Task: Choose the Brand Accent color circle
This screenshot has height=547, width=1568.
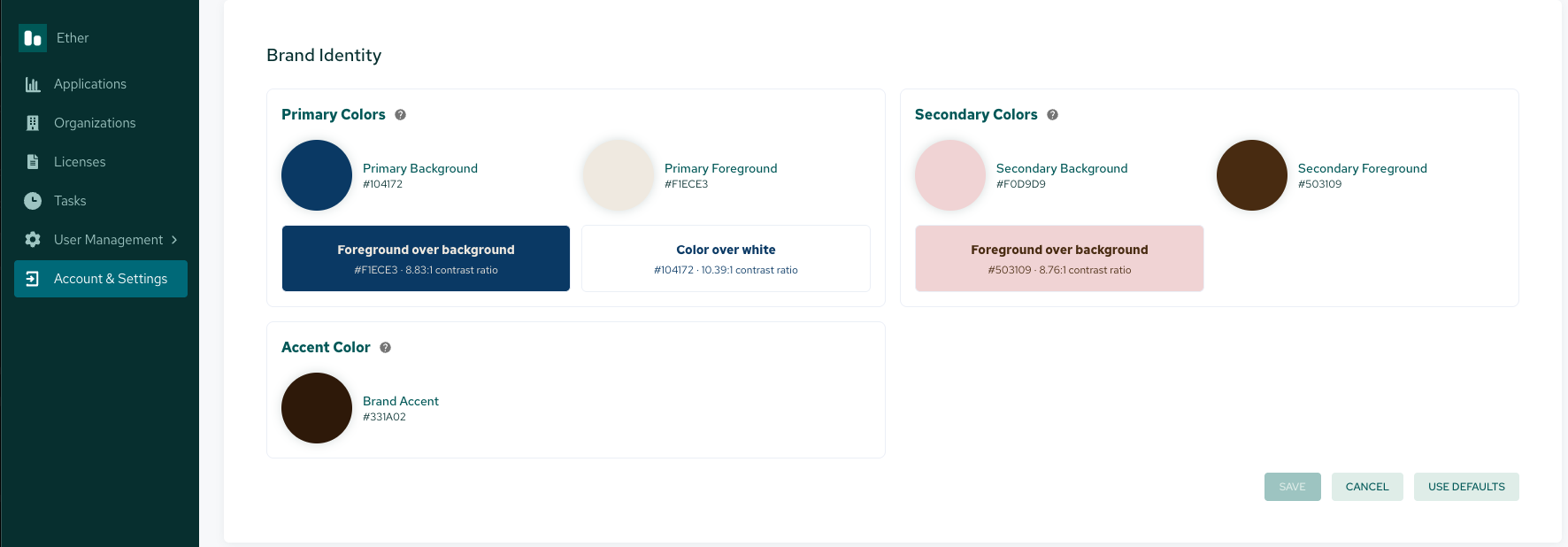Action: (317, 408)
